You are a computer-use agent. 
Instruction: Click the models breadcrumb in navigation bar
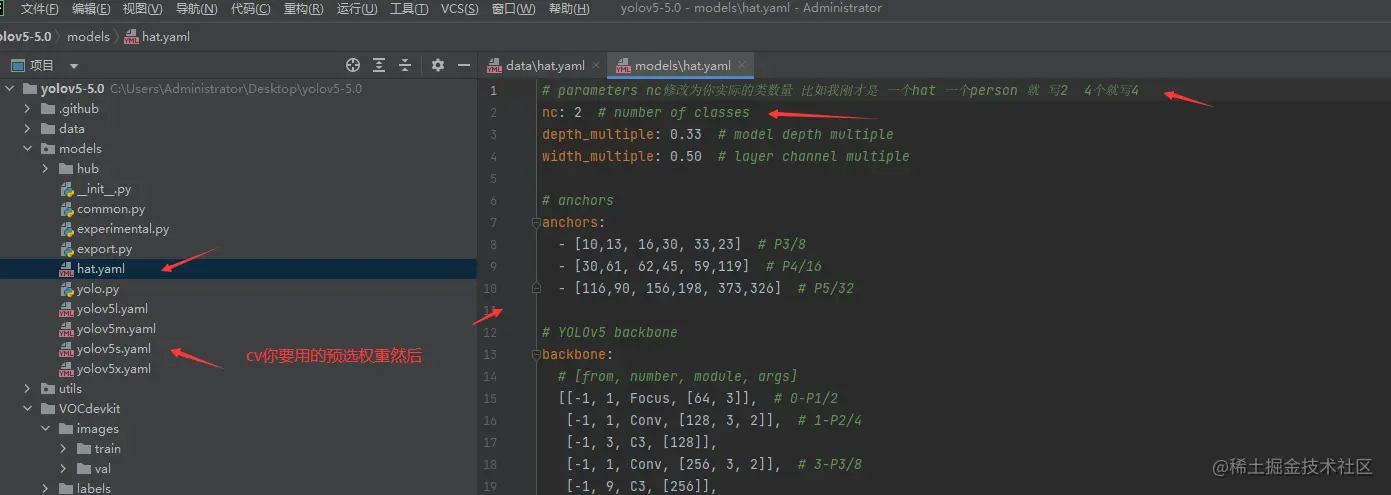click(88, 37)
